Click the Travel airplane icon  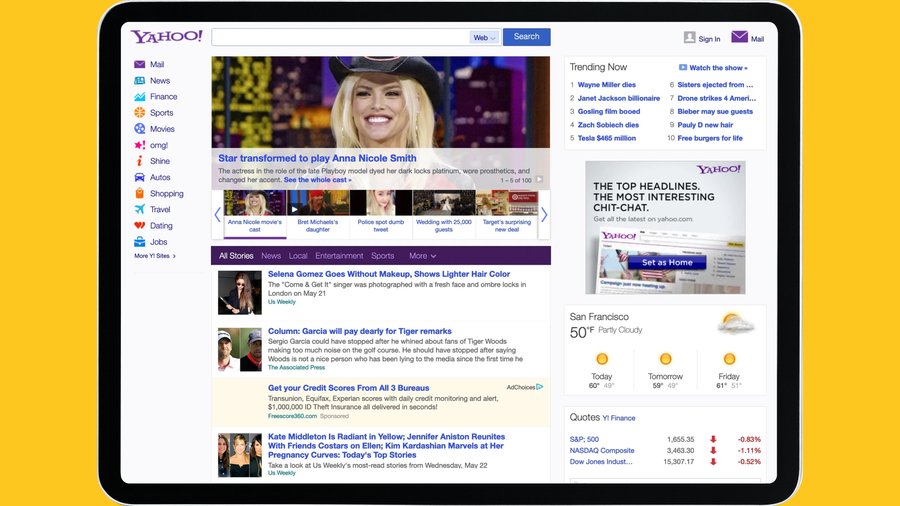[139, 210]
